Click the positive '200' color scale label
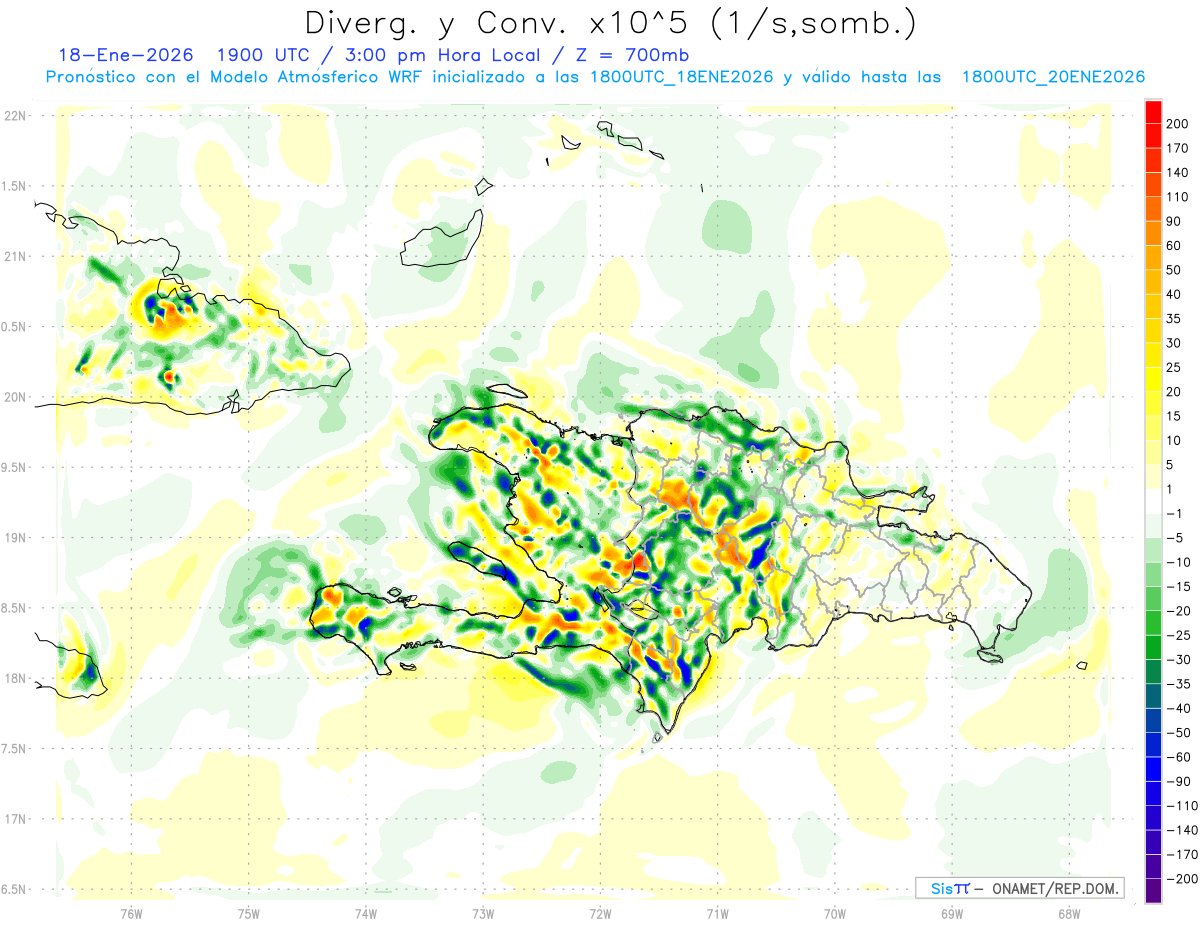Screen dimensions: 1200x927 point(1179,124)
